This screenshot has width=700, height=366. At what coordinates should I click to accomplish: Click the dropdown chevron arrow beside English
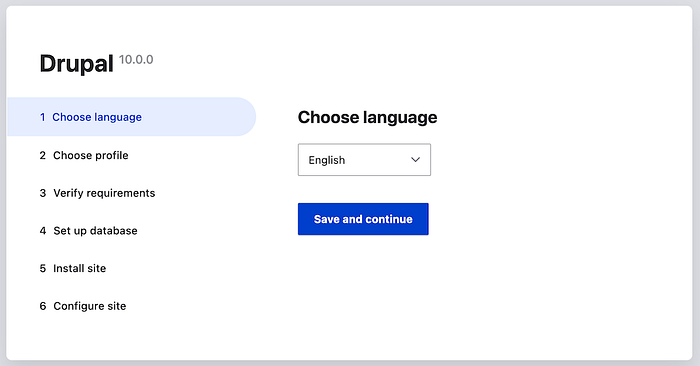click(415, 160)
